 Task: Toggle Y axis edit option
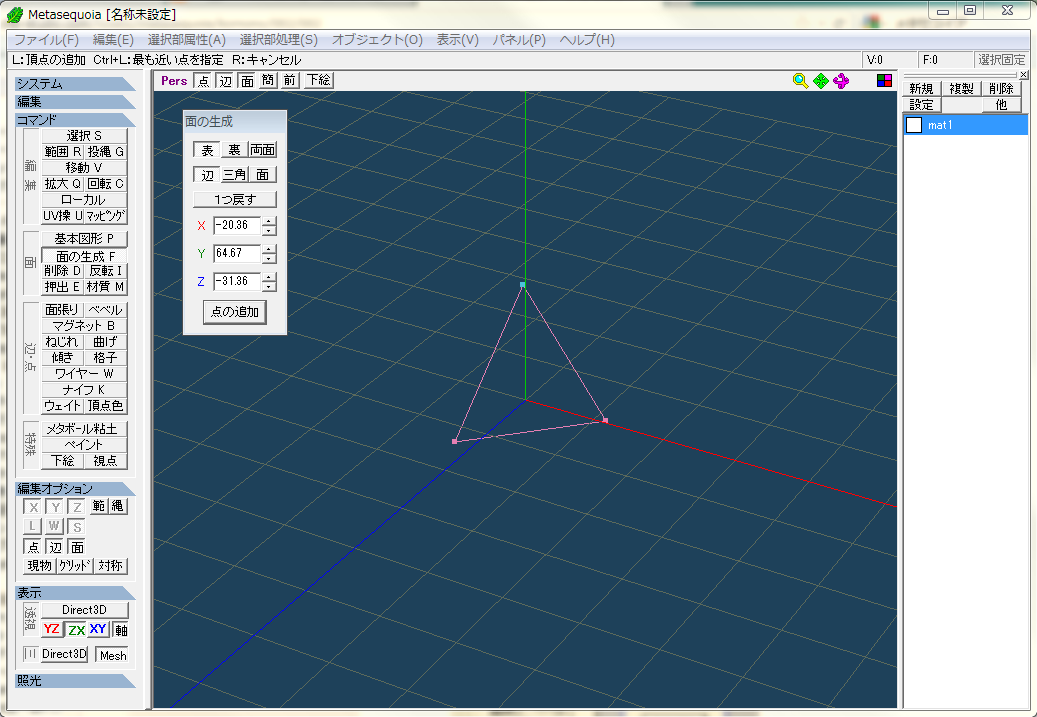tap(55, 507)
